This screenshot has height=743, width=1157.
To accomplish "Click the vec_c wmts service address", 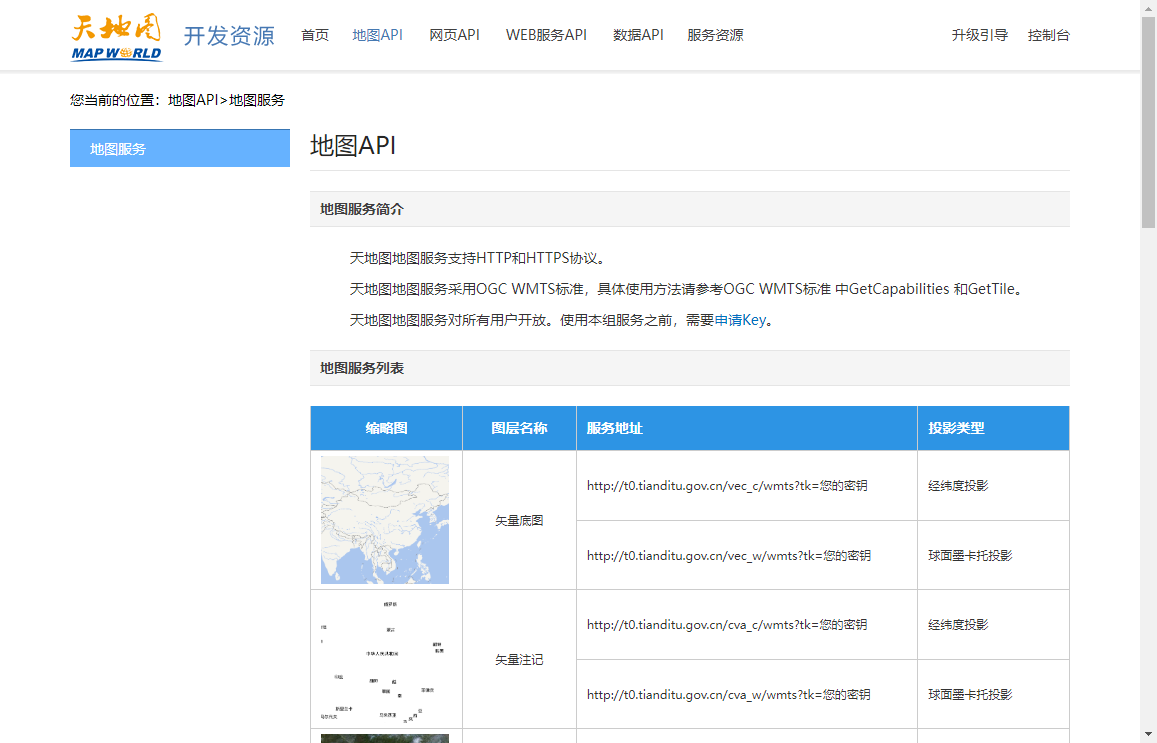I will click(727, 486).
